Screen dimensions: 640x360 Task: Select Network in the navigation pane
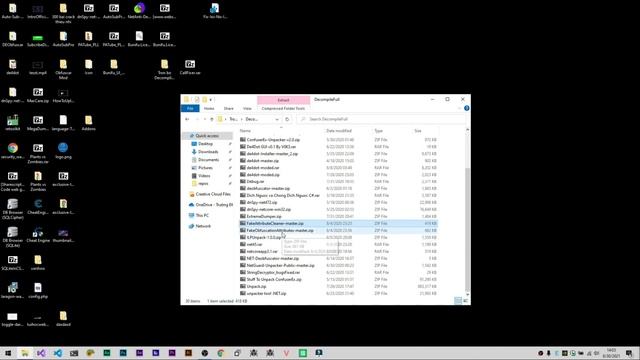203,226
